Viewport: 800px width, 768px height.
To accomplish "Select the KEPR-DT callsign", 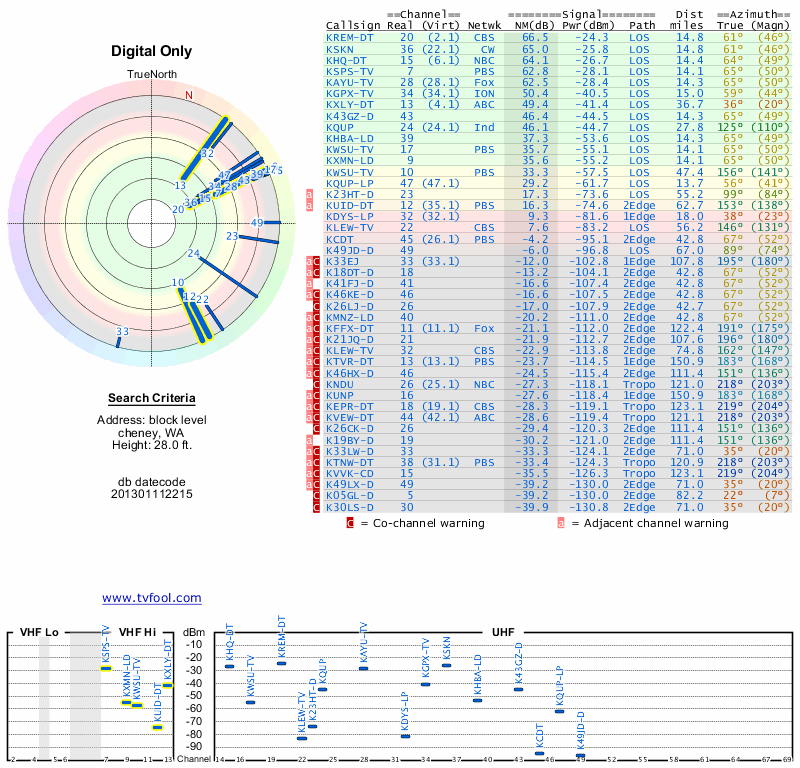I will [349, 407].
